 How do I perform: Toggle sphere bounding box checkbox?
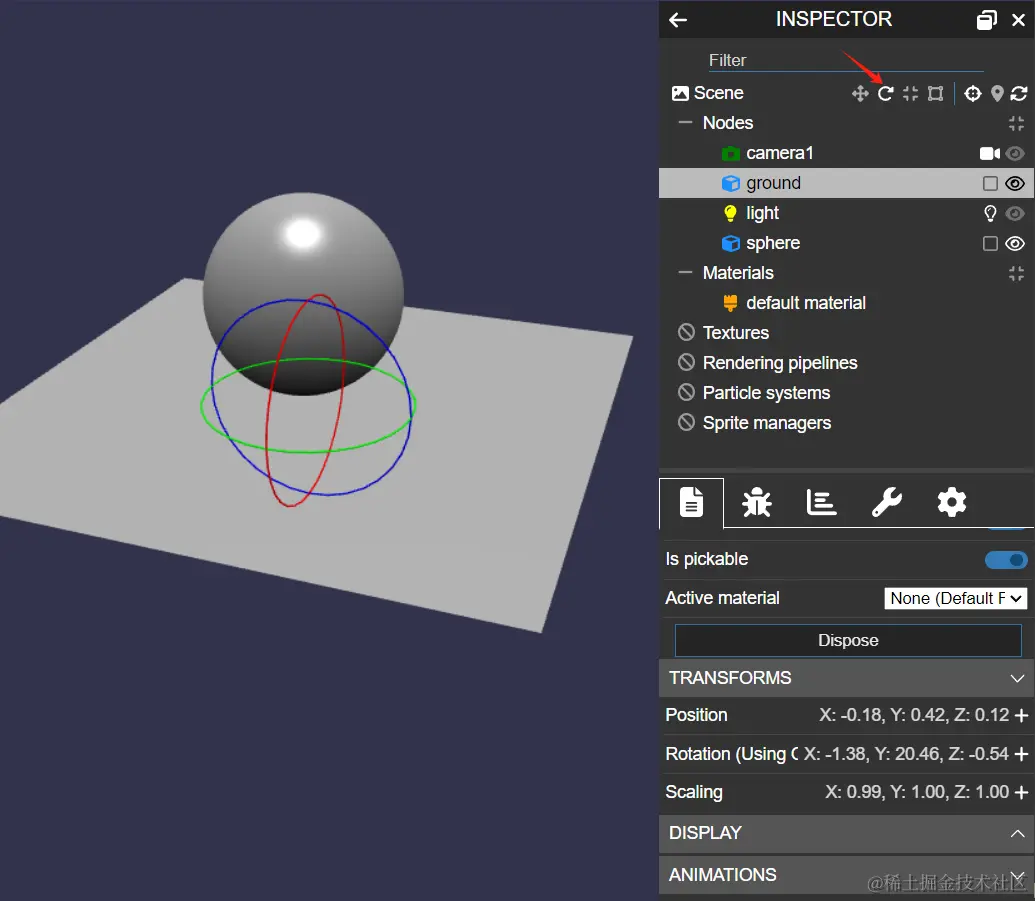(x=990, y=244)
